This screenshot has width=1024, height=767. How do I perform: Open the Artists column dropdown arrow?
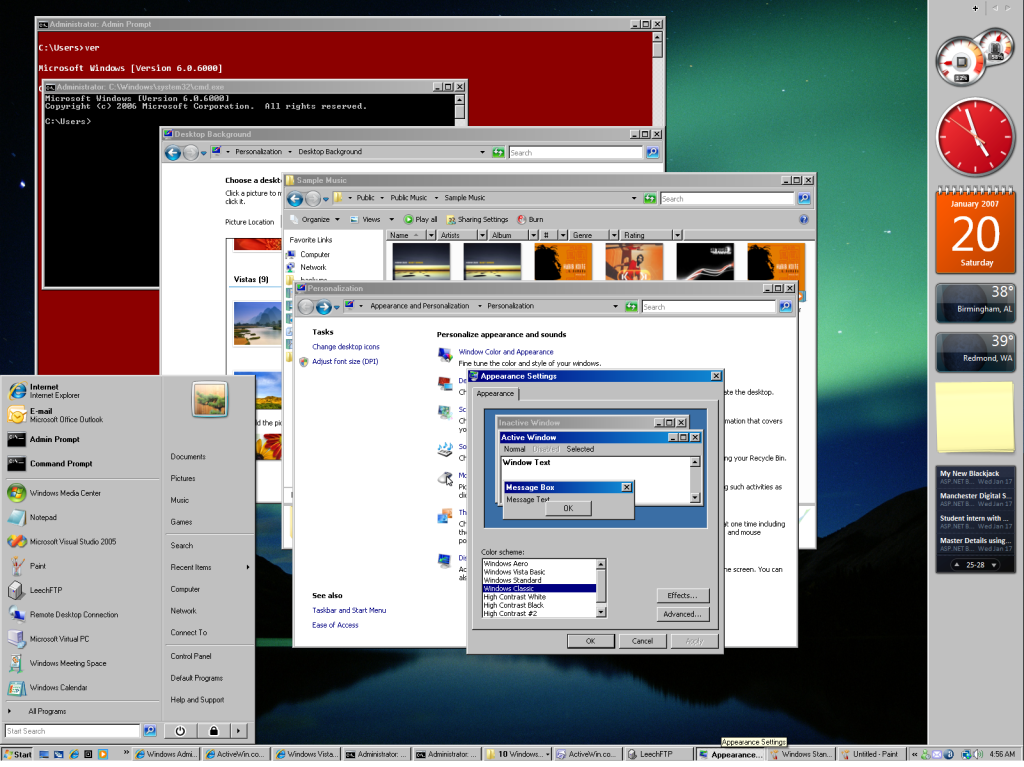(482, 235)
